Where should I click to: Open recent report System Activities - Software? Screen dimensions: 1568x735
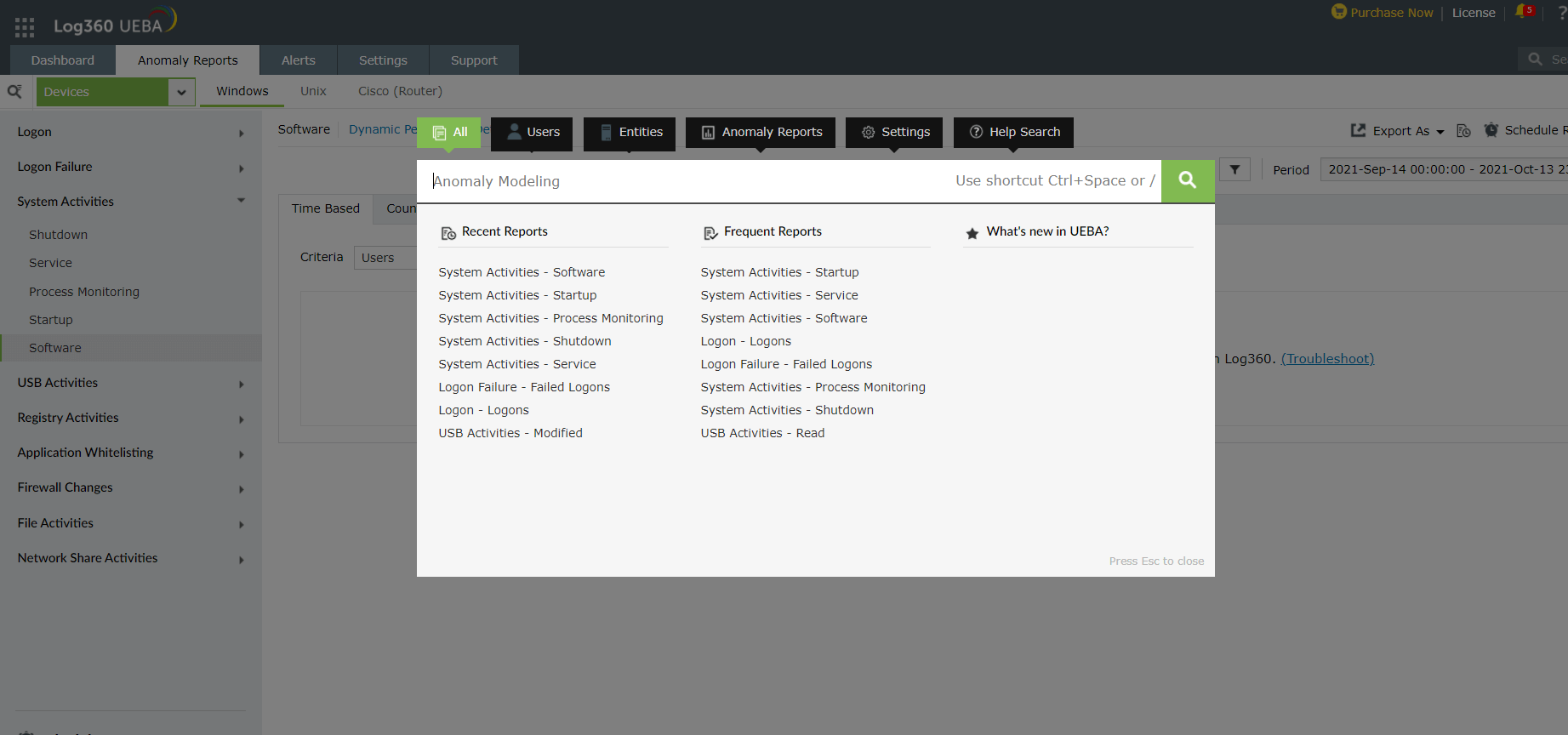pos(522,272)
